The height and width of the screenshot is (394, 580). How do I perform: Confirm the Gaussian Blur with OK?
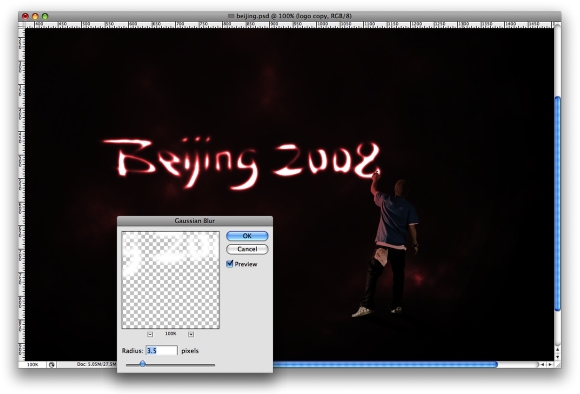click(247, 236)
